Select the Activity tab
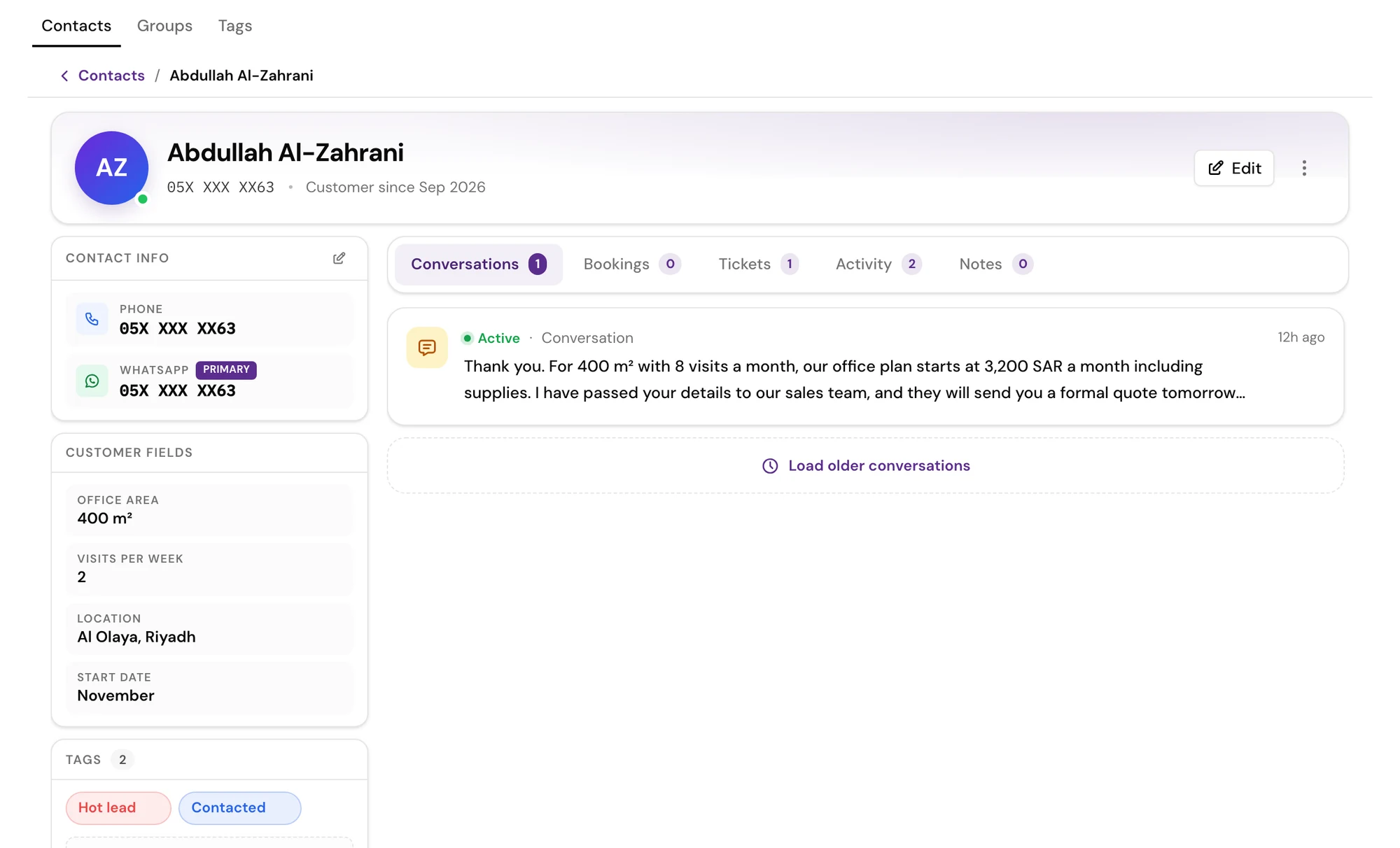The height and width of the screenshot is (848, 1400). 878,264
